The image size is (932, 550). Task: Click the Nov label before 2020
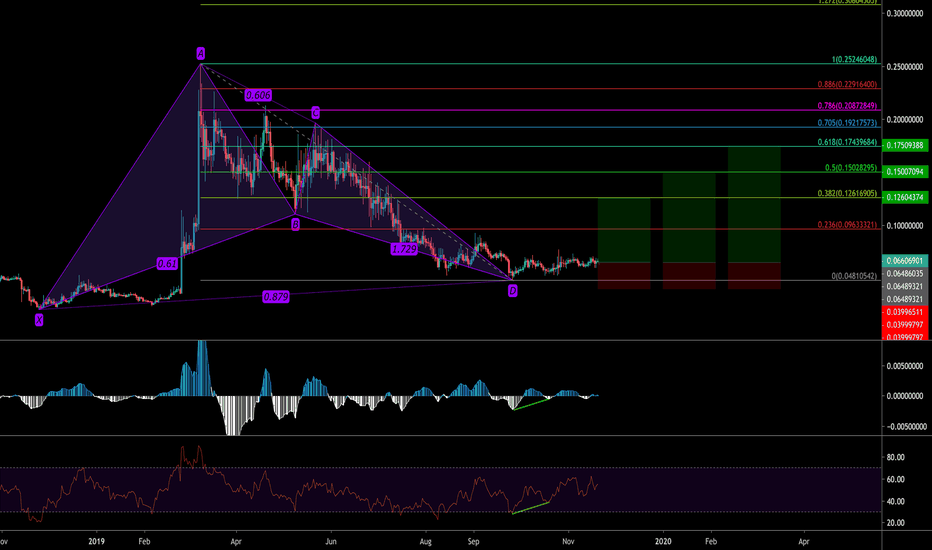568,542
